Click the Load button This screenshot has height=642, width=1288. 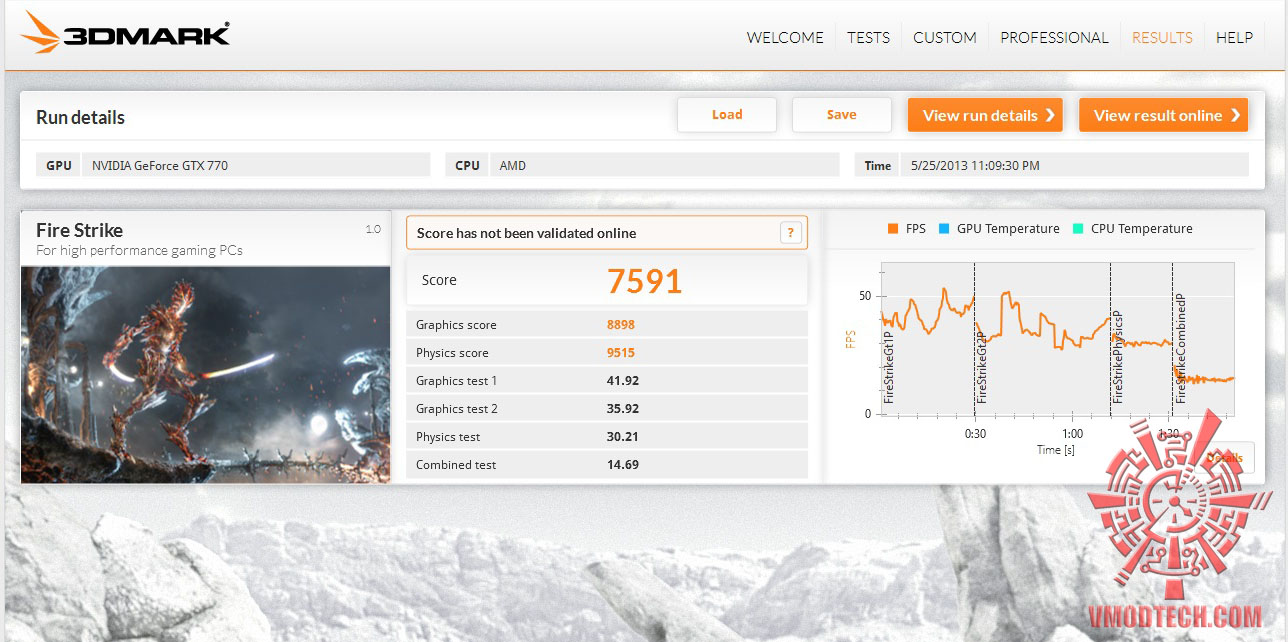coord(727,115)
